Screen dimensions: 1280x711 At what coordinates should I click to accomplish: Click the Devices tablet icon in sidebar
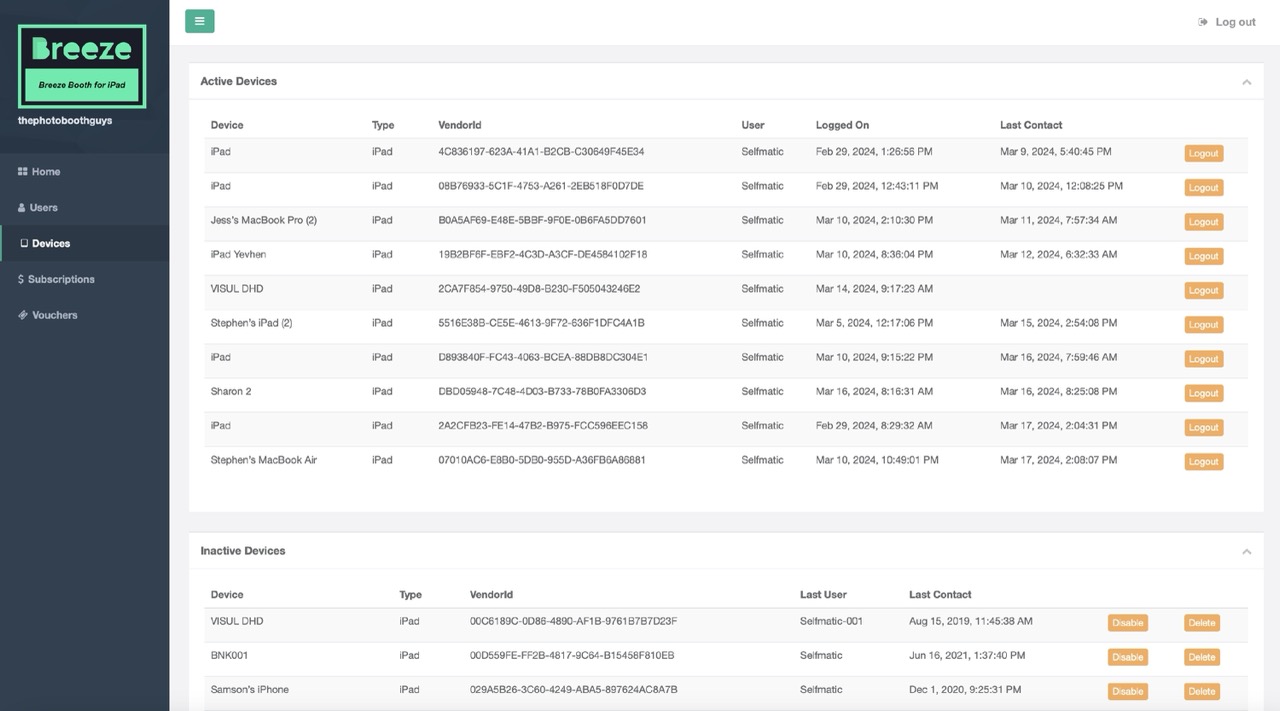(x=24, y=244)
